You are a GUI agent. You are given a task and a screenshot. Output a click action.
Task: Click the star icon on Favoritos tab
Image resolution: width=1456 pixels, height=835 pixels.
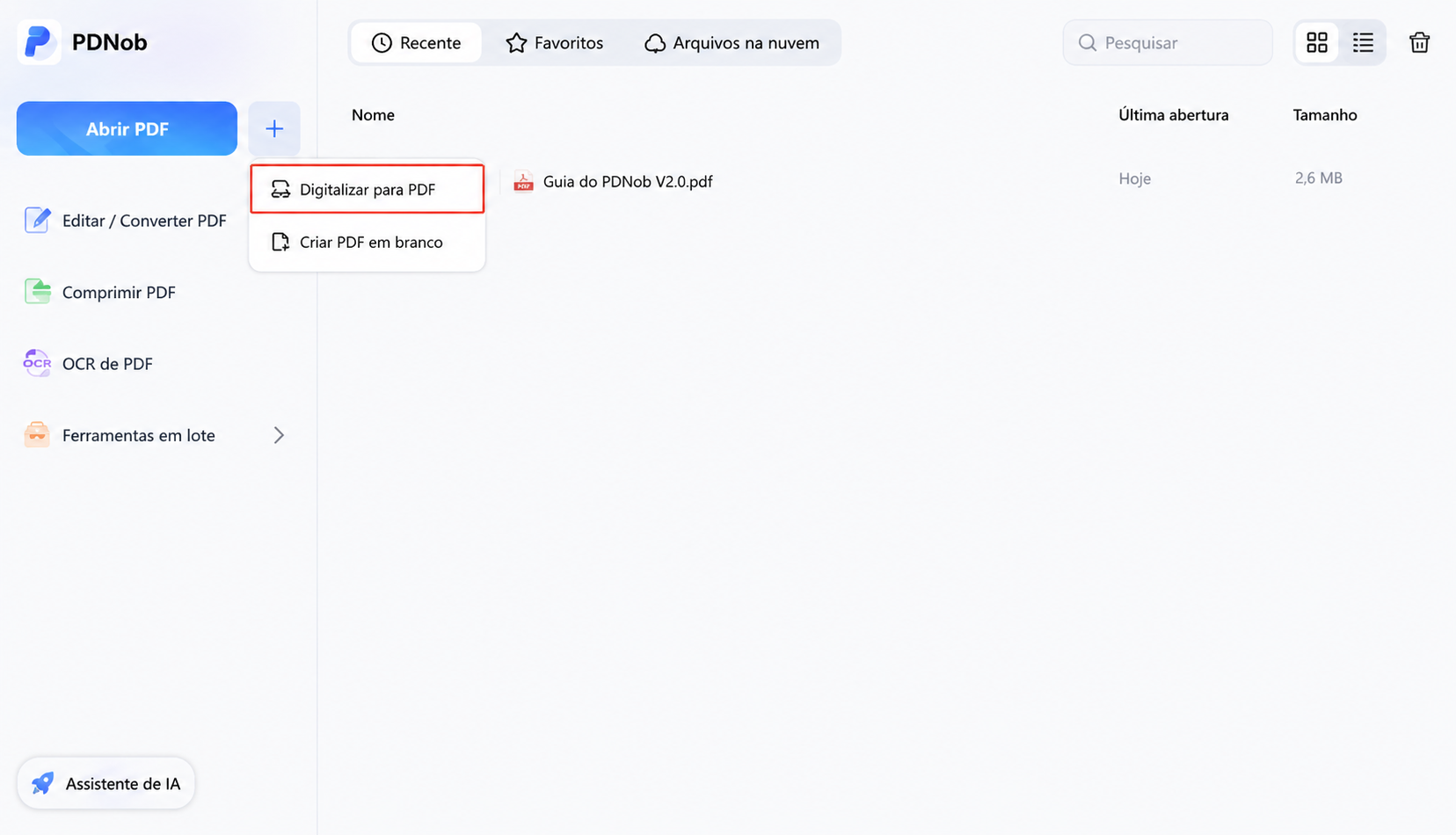click(516, 43)
